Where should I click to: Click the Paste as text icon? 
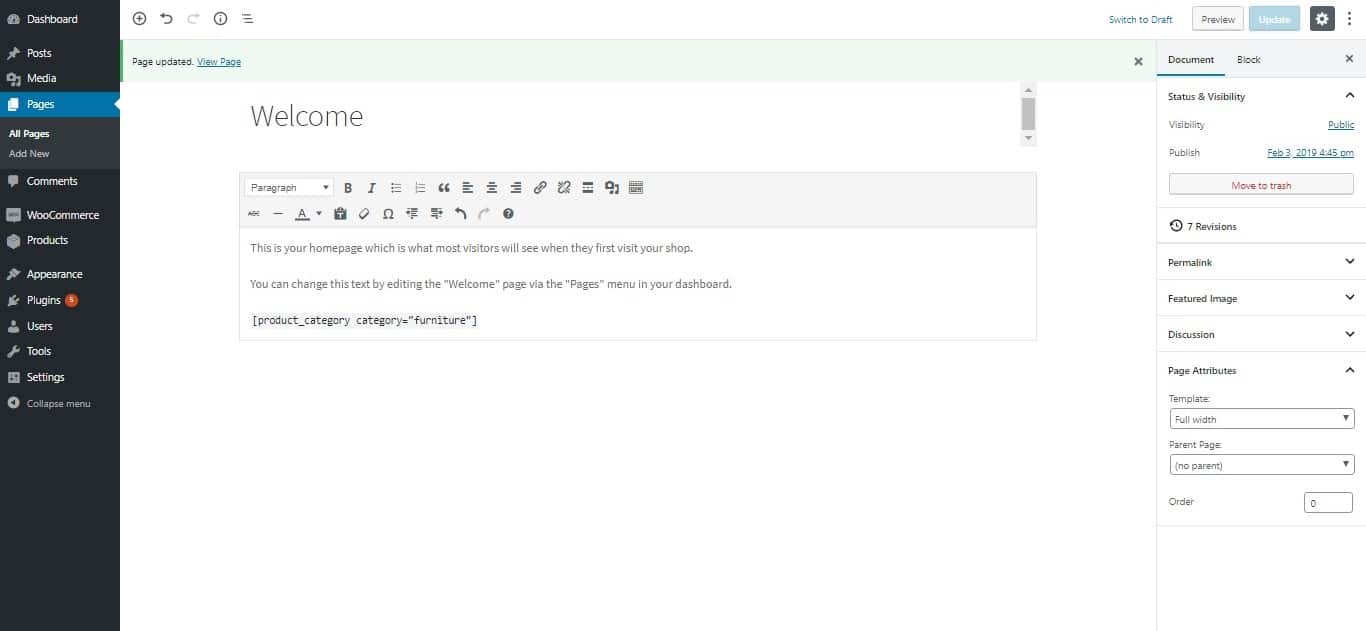point(340,213)
